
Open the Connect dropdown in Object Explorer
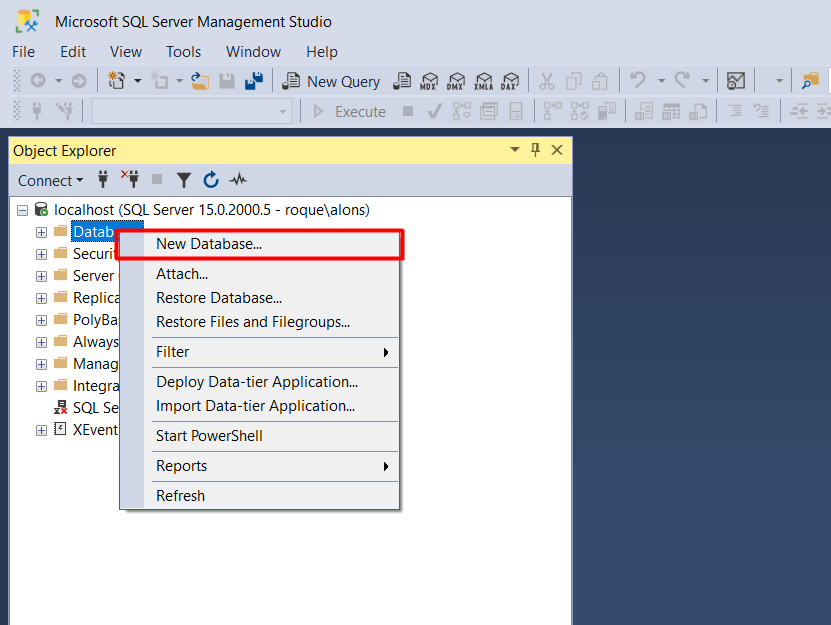click(51, 180)
